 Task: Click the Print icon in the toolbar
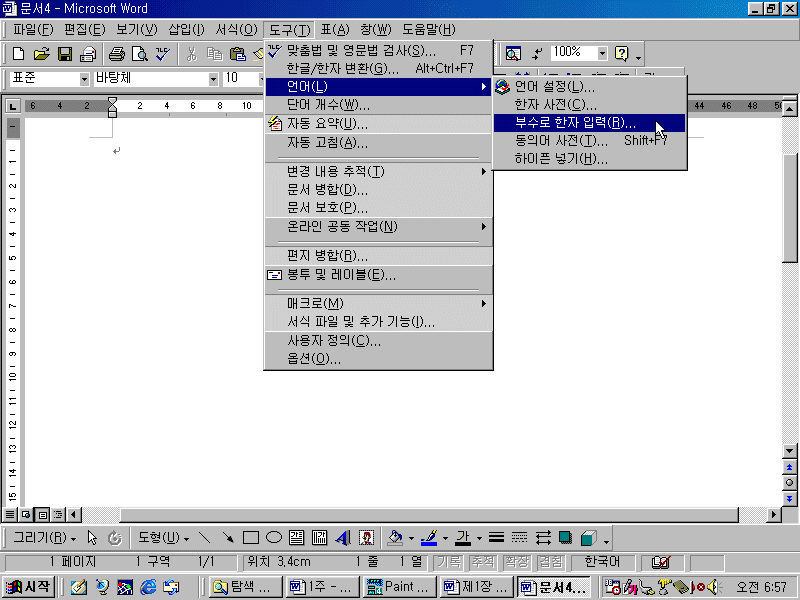117,54
